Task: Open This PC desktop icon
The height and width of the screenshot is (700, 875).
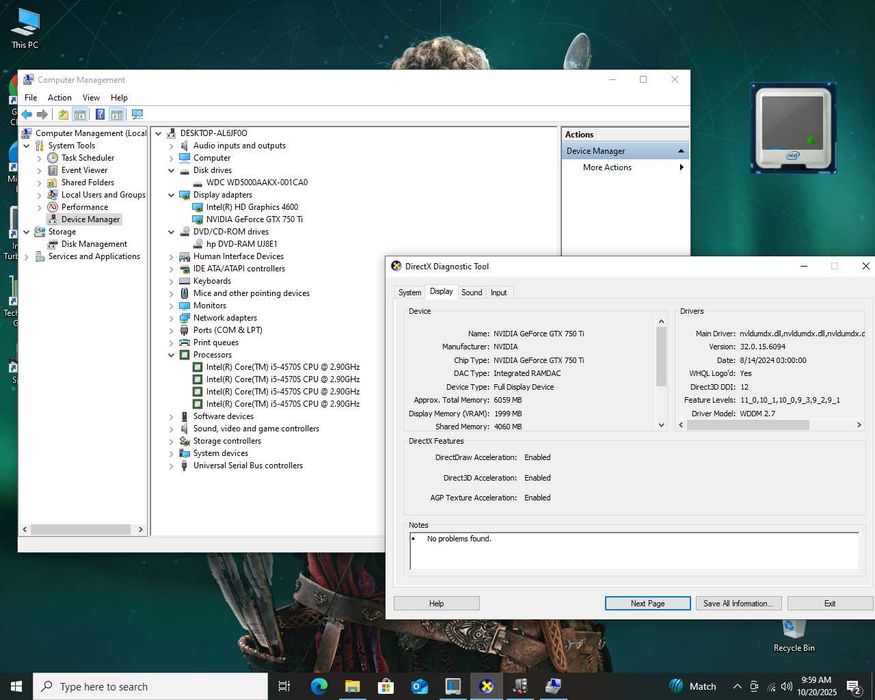Action: 25,28
